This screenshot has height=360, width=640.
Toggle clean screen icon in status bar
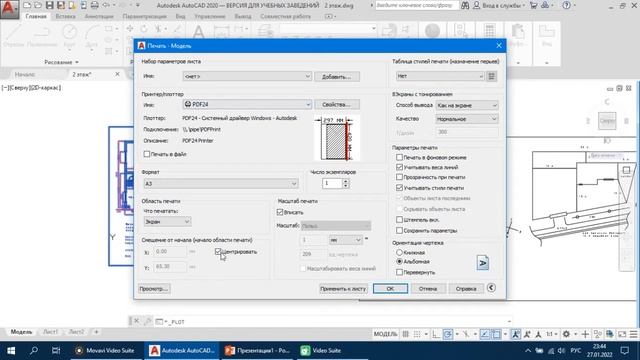(622, 334)
